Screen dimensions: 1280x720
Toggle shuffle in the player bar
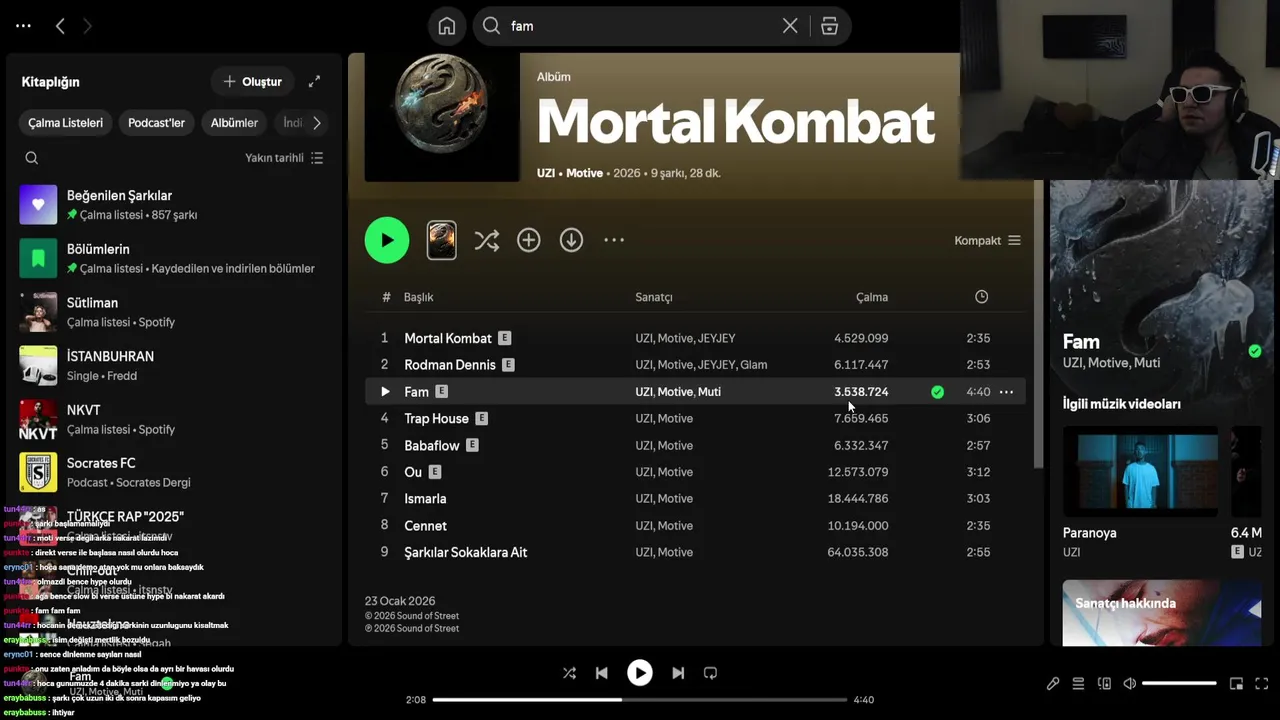coord(569,673)
